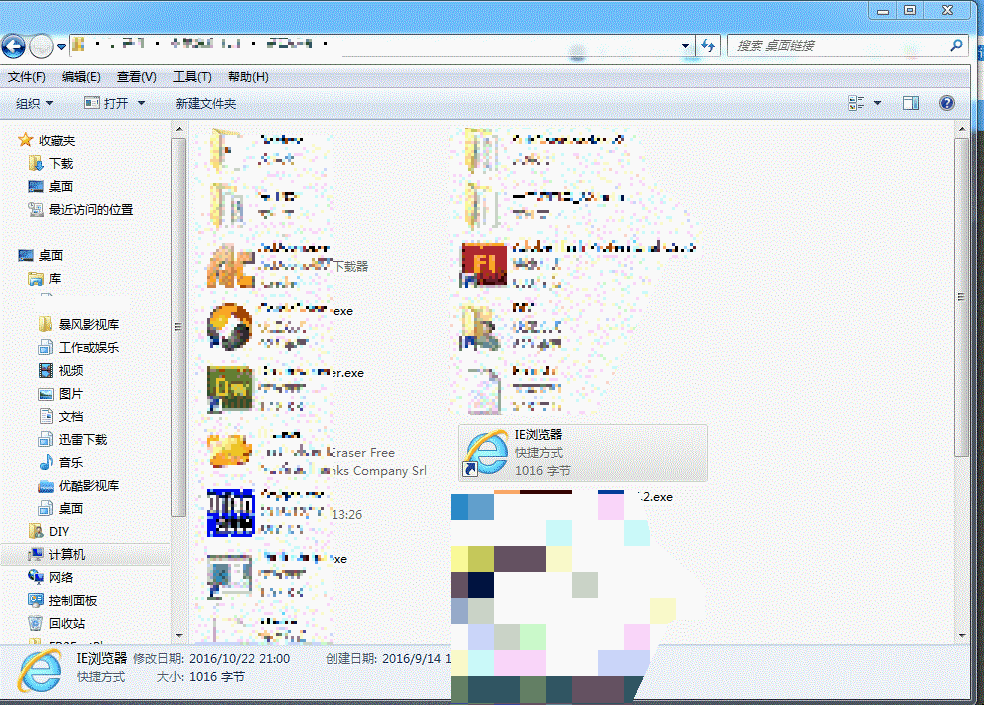Click navigation pane scroll up arrow
Image resolution: width=984 pixels, height=705 pixels.
point(179,129)
